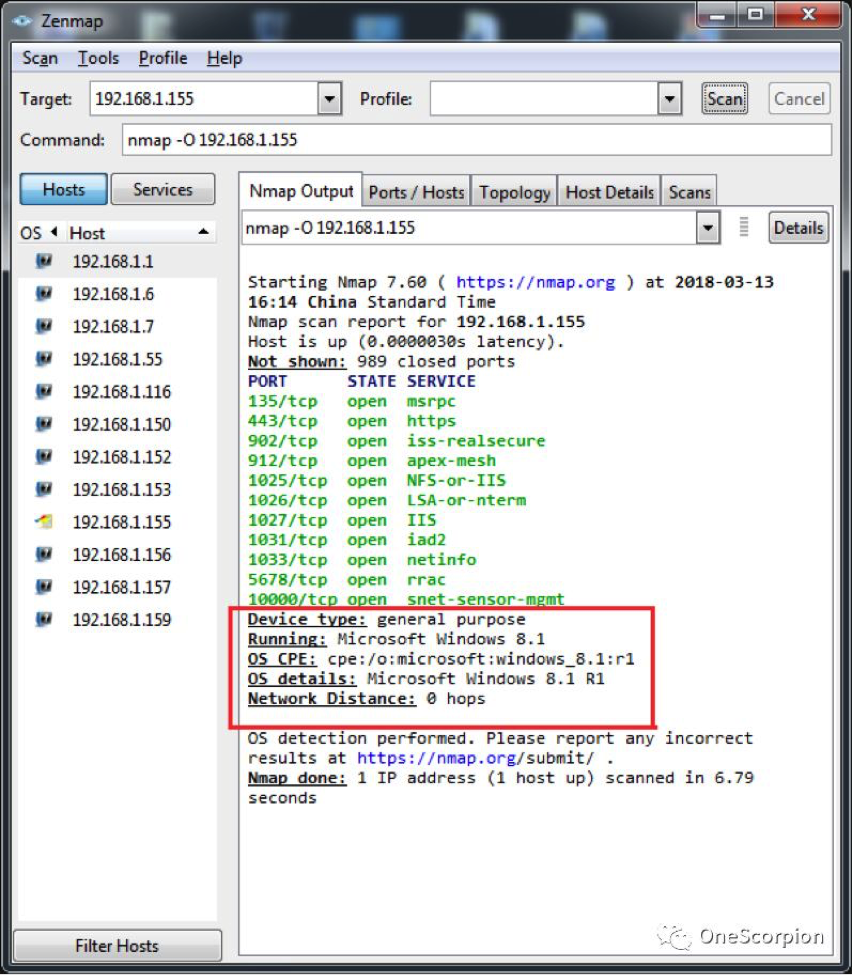Image resolution: width=852 pixels, height=975 pixels.
Task: Click into the Command input field
Action: coord(476,139)
